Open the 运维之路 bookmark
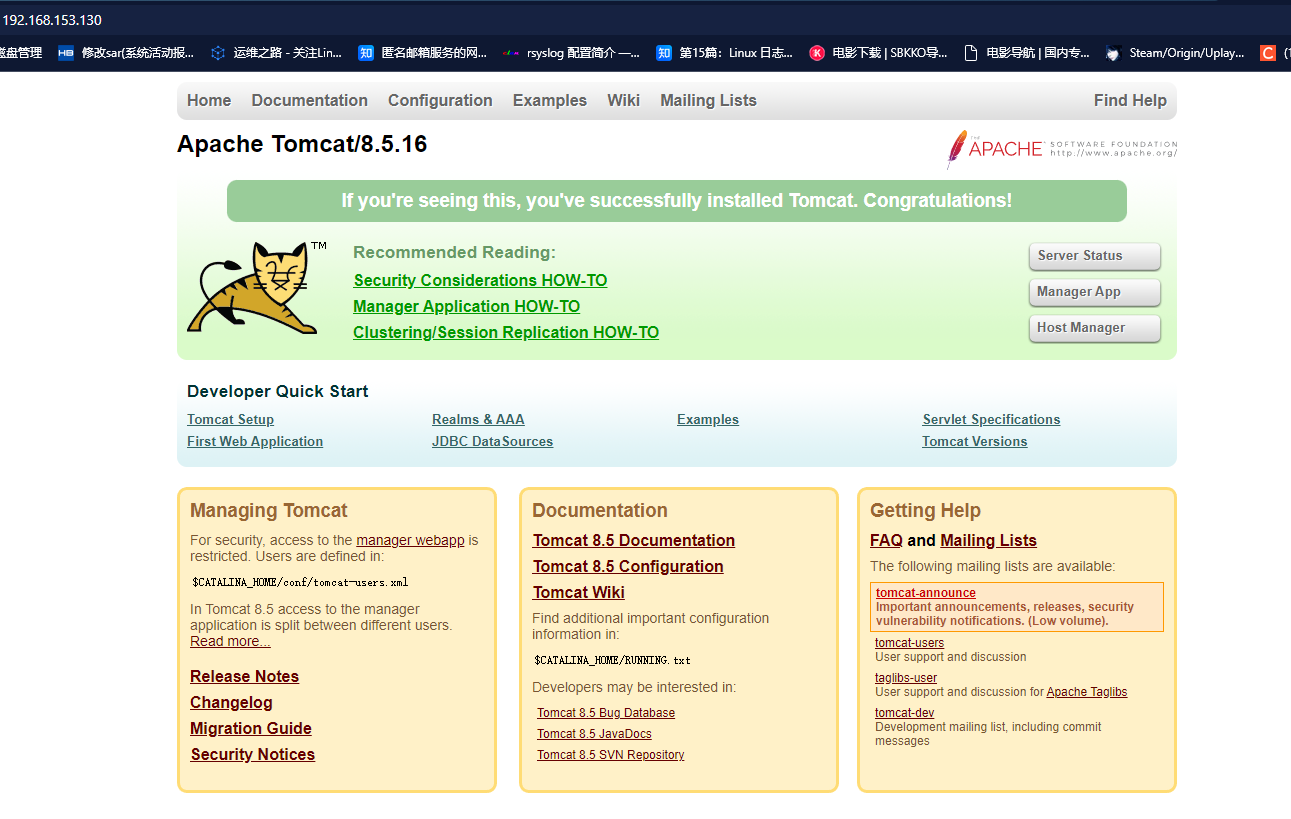The width and height of the screenshot is (1291, 819). 276,53
